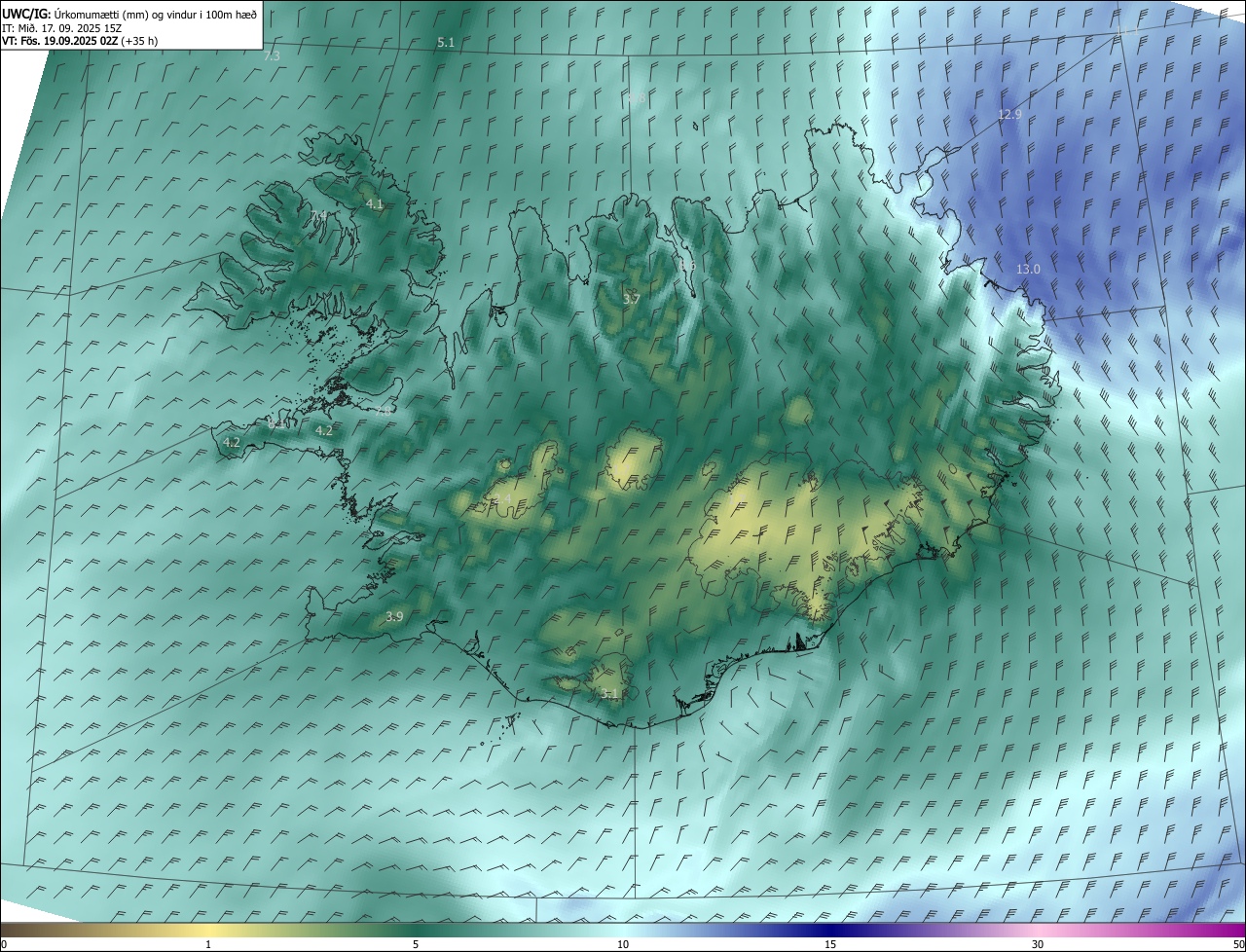Click the 13.0 value label
This screenshot has width=1246, height=952.
[1028, 269]
